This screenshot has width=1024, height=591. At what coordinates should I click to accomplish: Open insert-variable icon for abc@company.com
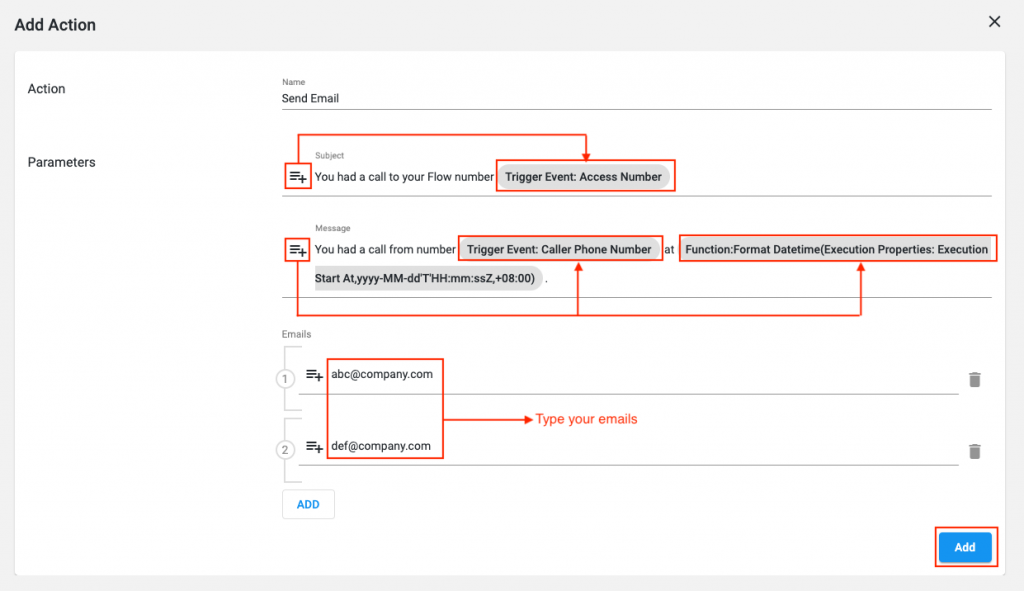click(x=314, y=375)
